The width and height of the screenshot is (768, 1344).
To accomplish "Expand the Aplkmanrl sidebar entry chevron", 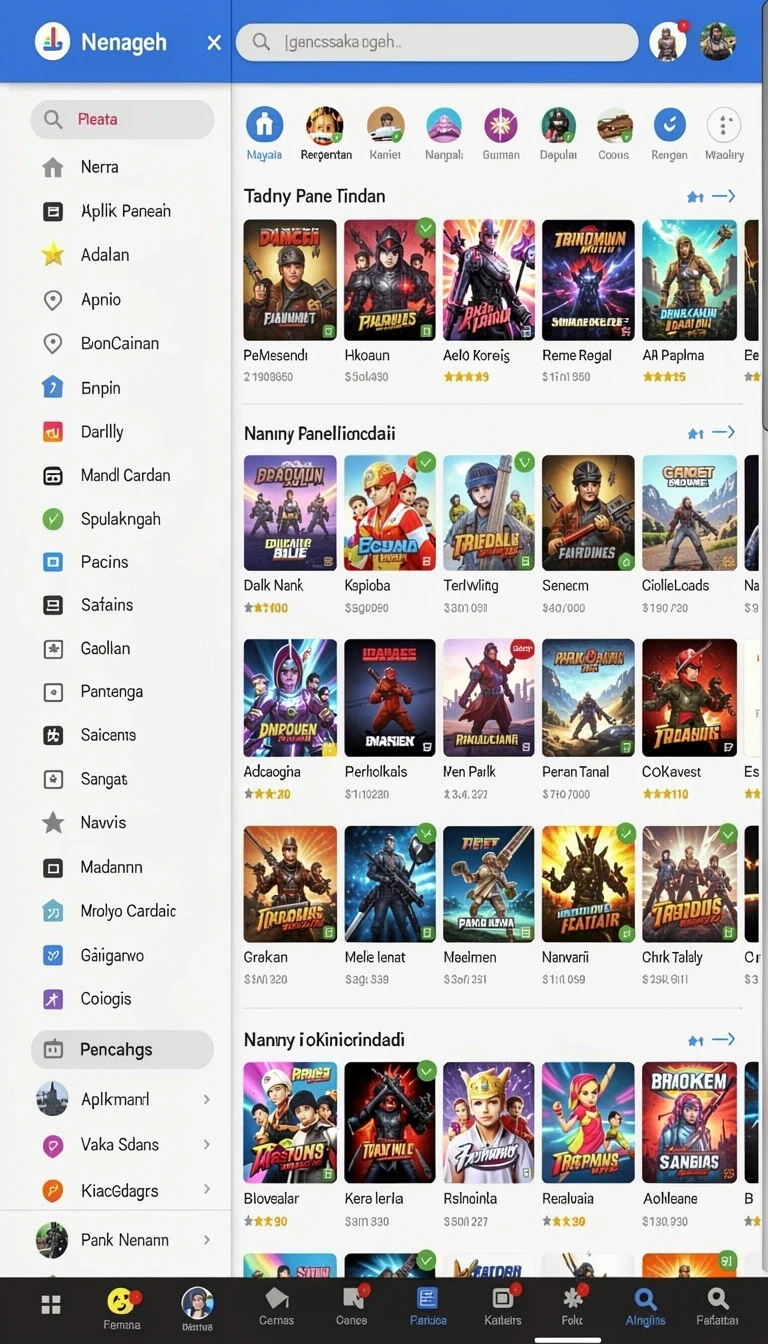I will point(206,1099).
